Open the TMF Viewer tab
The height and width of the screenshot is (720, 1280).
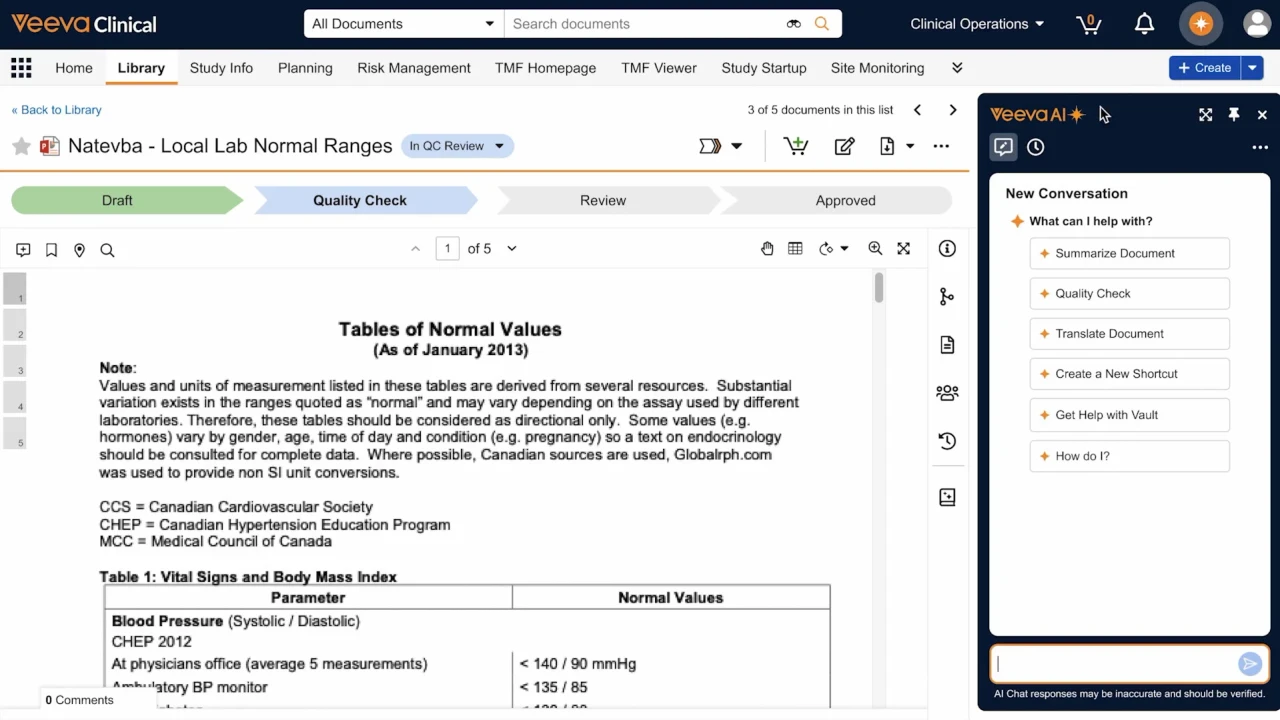[659, 68]
